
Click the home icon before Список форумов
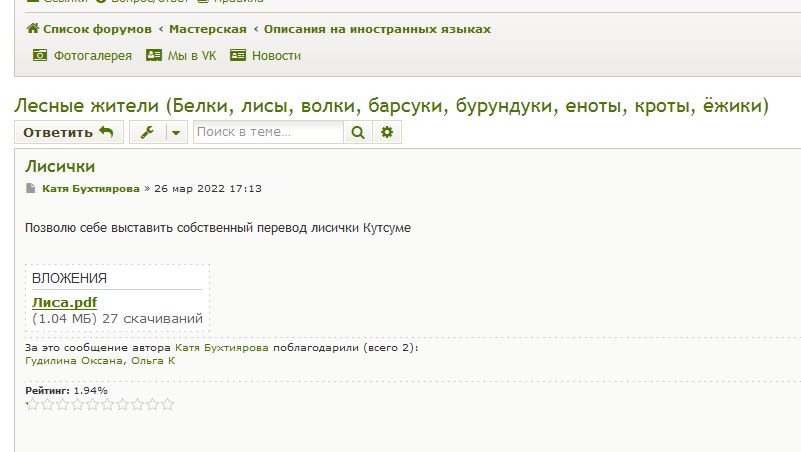tap(33, 29)
